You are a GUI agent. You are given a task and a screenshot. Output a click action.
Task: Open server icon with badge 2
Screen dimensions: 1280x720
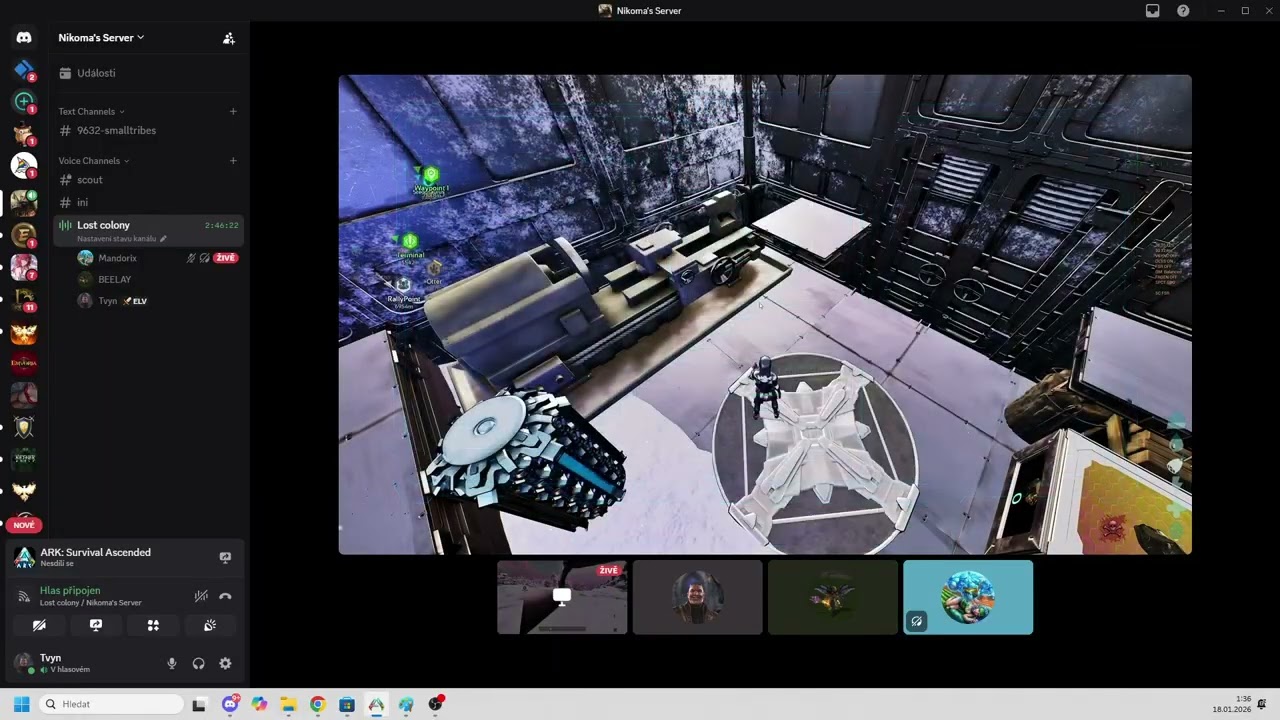point(24,69)
